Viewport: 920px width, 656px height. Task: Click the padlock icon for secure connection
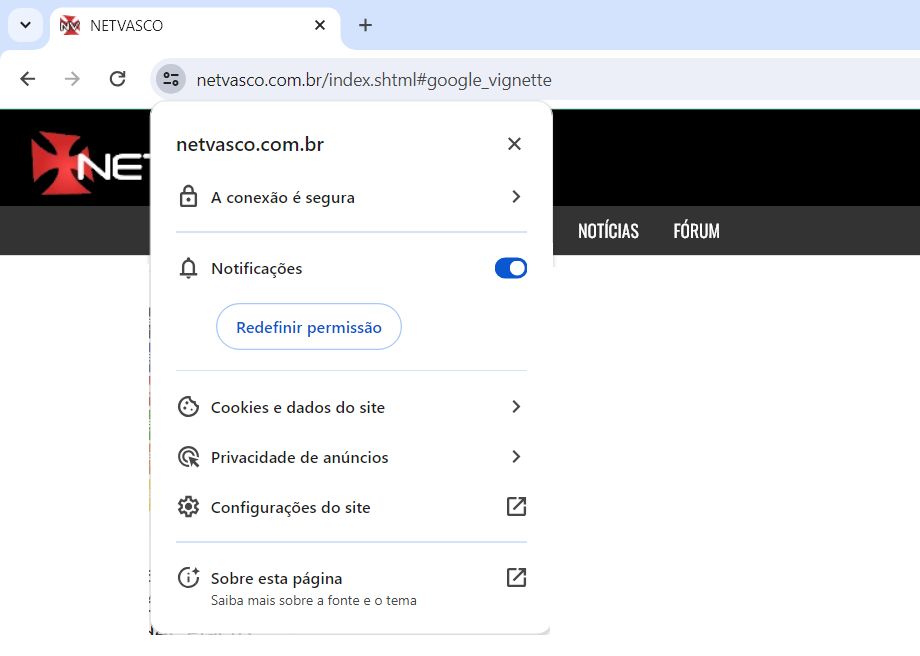188,197
